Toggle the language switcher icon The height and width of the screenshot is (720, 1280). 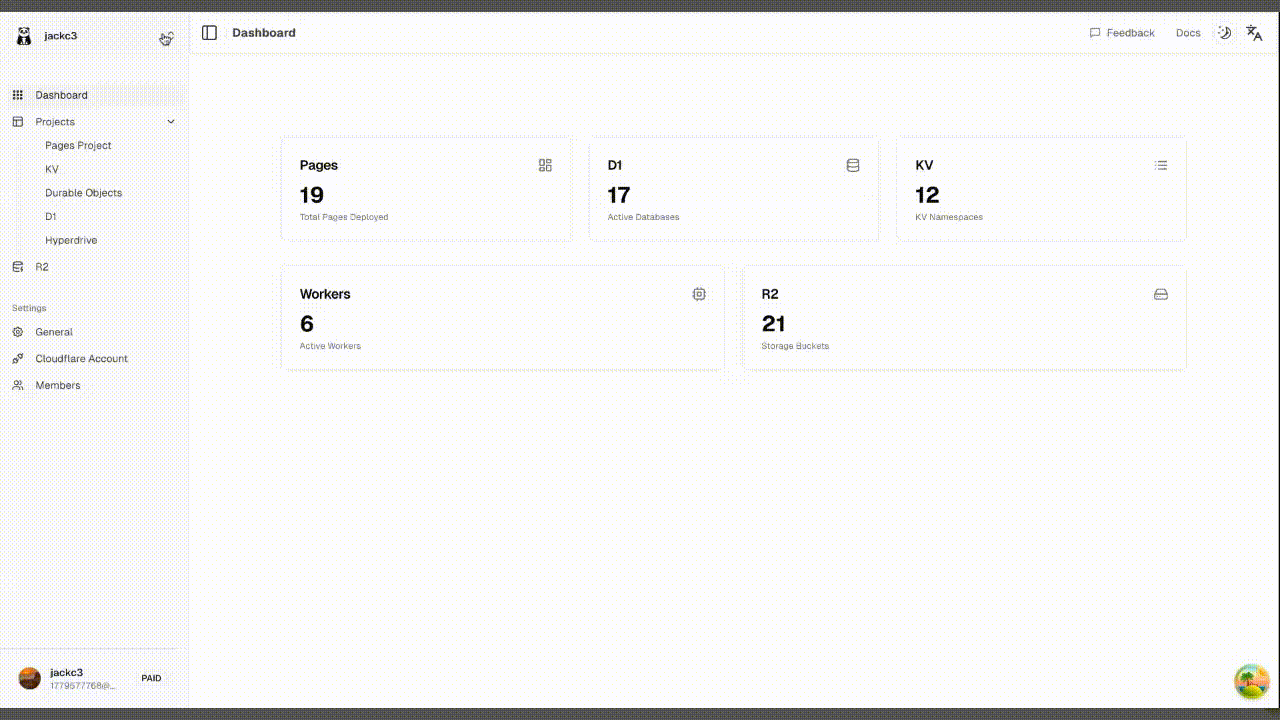(x=1254, y=32)
